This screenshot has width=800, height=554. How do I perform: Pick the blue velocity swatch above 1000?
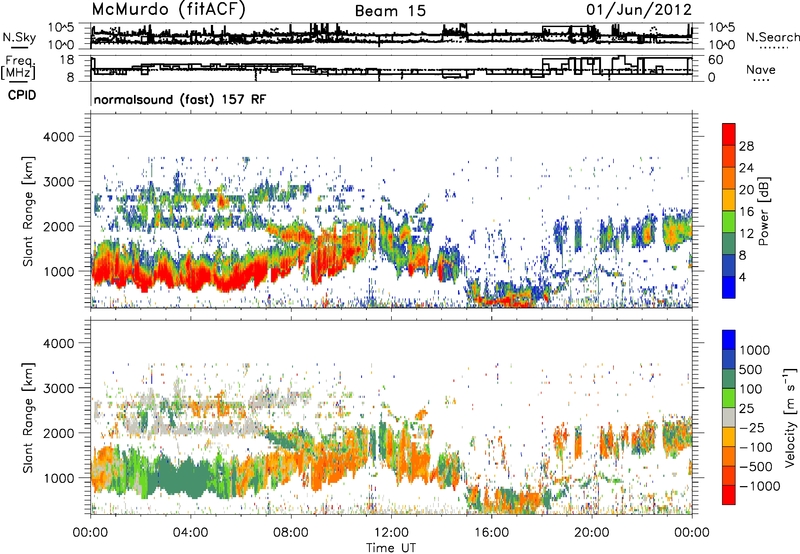click(729, 340)
